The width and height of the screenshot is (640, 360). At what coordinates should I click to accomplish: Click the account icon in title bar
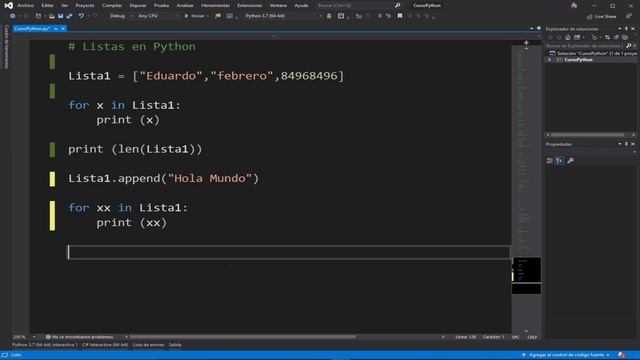pos(574,5)
